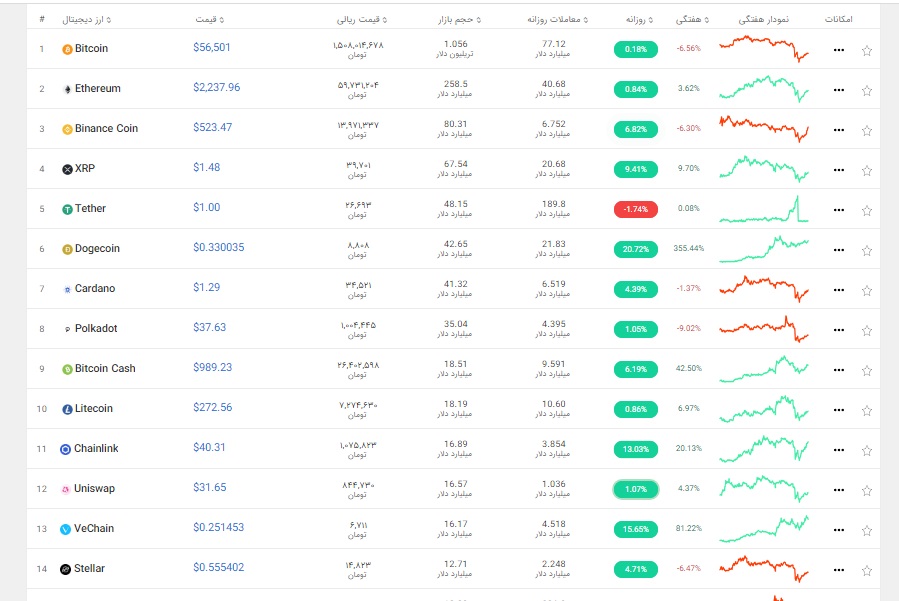The image size is (899, 601).
Task: Click the VeChain logo icon
Action: click(x=67, y=529)
